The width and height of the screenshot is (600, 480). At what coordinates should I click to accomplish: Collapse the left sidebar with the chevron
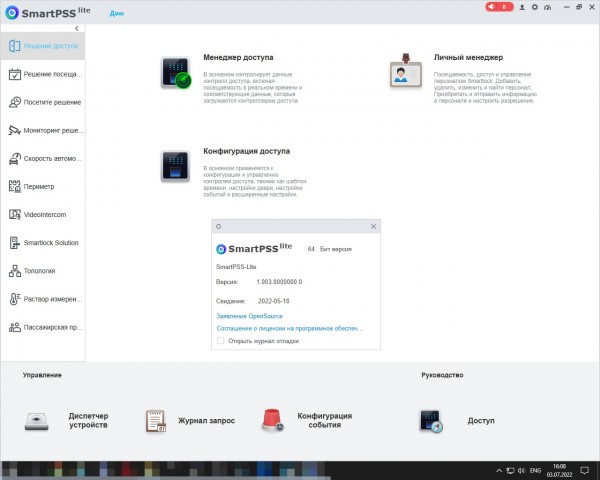coord(77,28)
